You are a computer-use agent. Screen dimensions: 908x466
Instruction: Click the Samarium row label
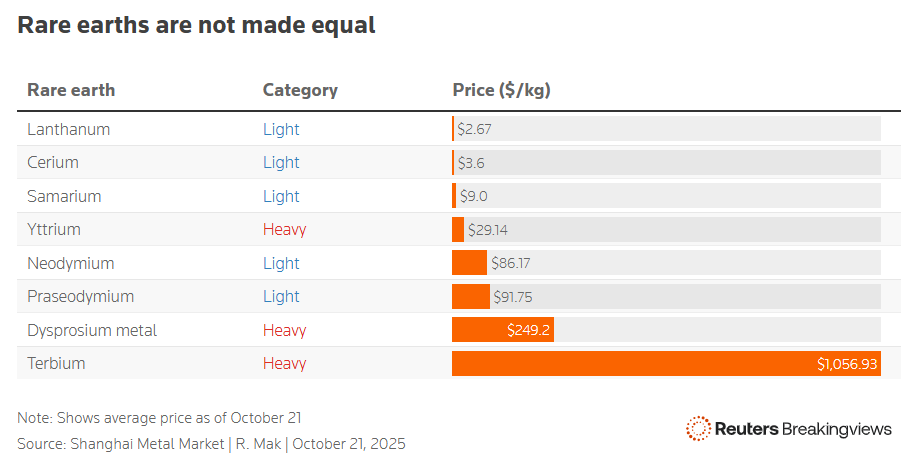point(64,196)
